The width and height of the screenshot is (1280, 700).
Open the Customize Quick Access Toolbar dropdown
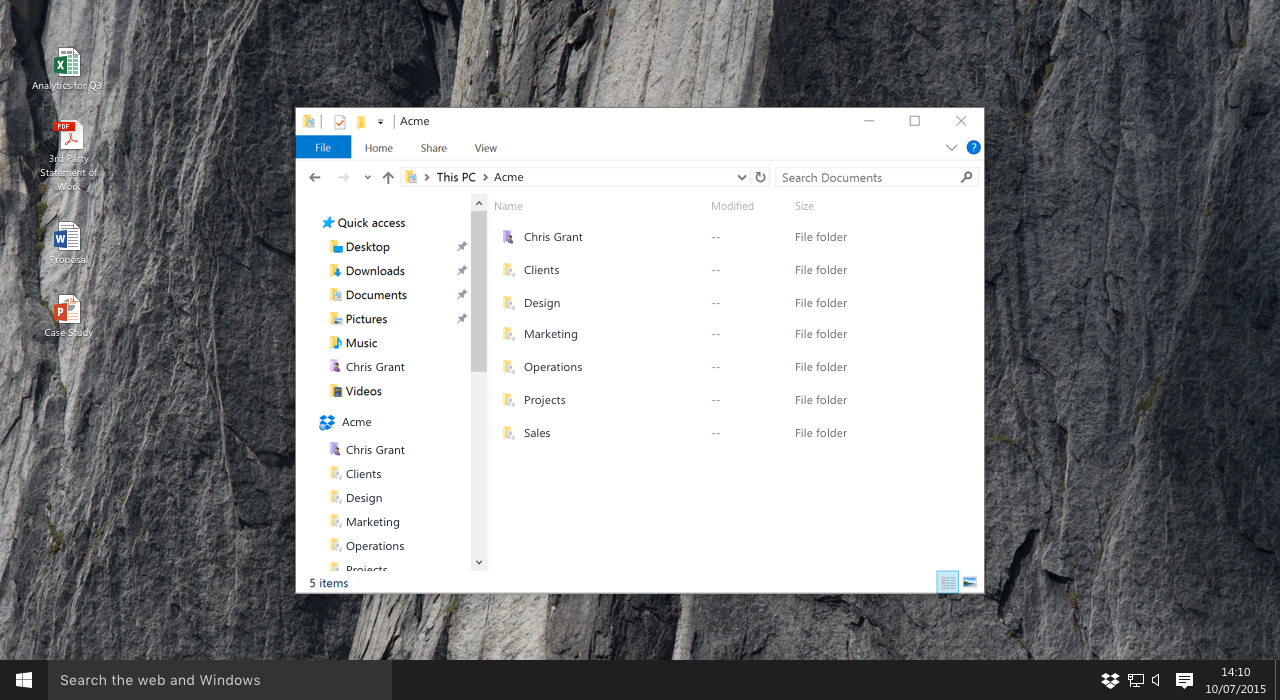[x=380, y=122]
